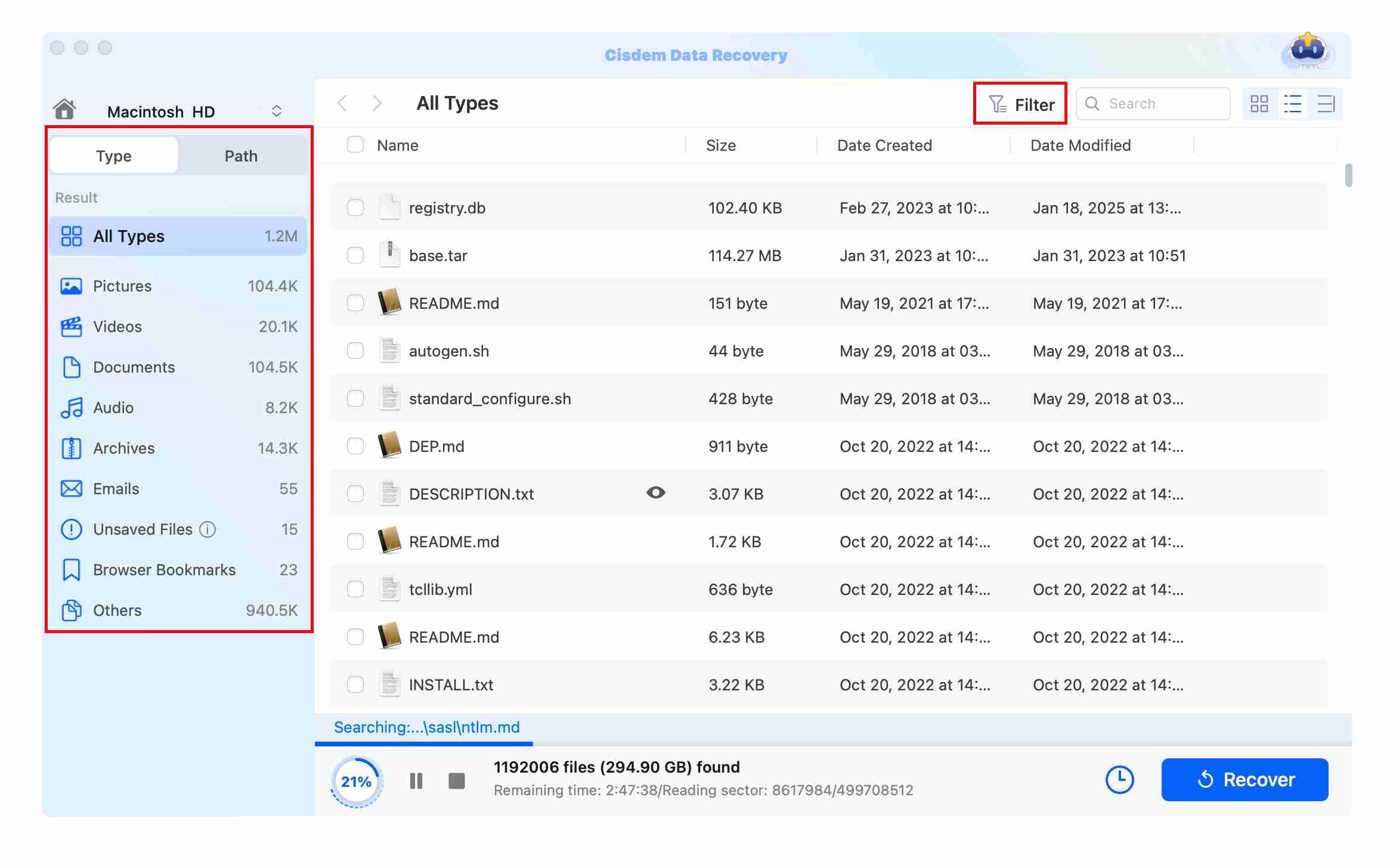Open the Filter options
The width and height of the screenshot is (1393, 868).
click(x=1020, y=104)
